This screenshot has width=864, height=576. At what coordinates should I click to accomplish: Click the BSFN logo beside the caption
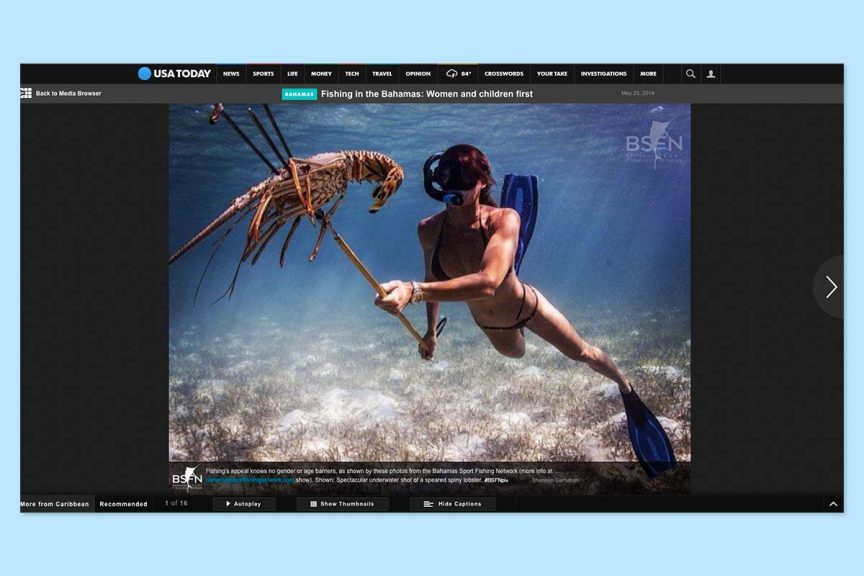[x=187, y=478]
